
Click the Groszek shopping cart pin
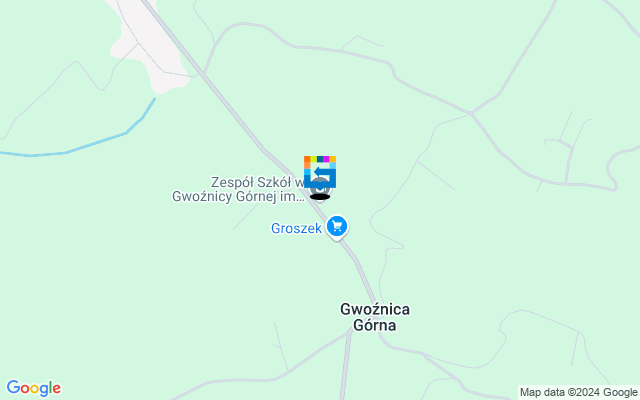point(337,227)
